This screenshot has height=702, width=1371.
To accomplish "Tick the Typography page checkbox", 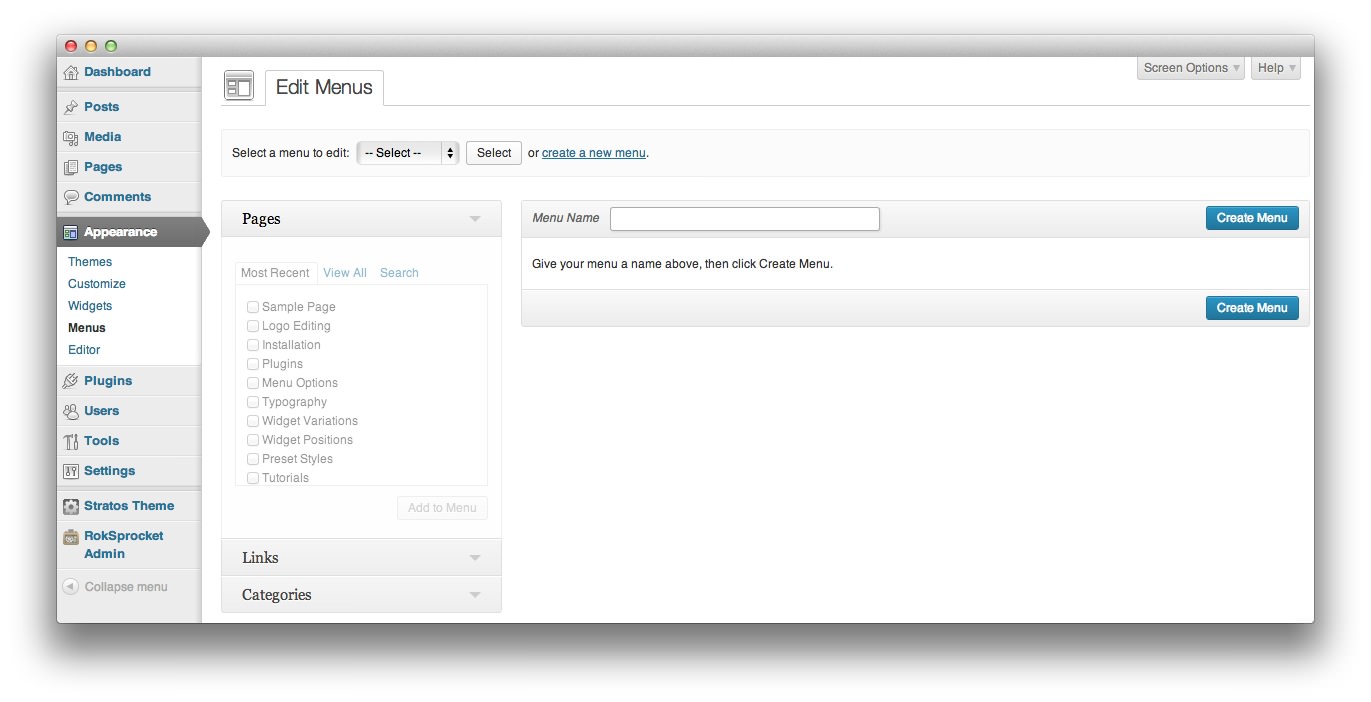I will coord(253,402).
